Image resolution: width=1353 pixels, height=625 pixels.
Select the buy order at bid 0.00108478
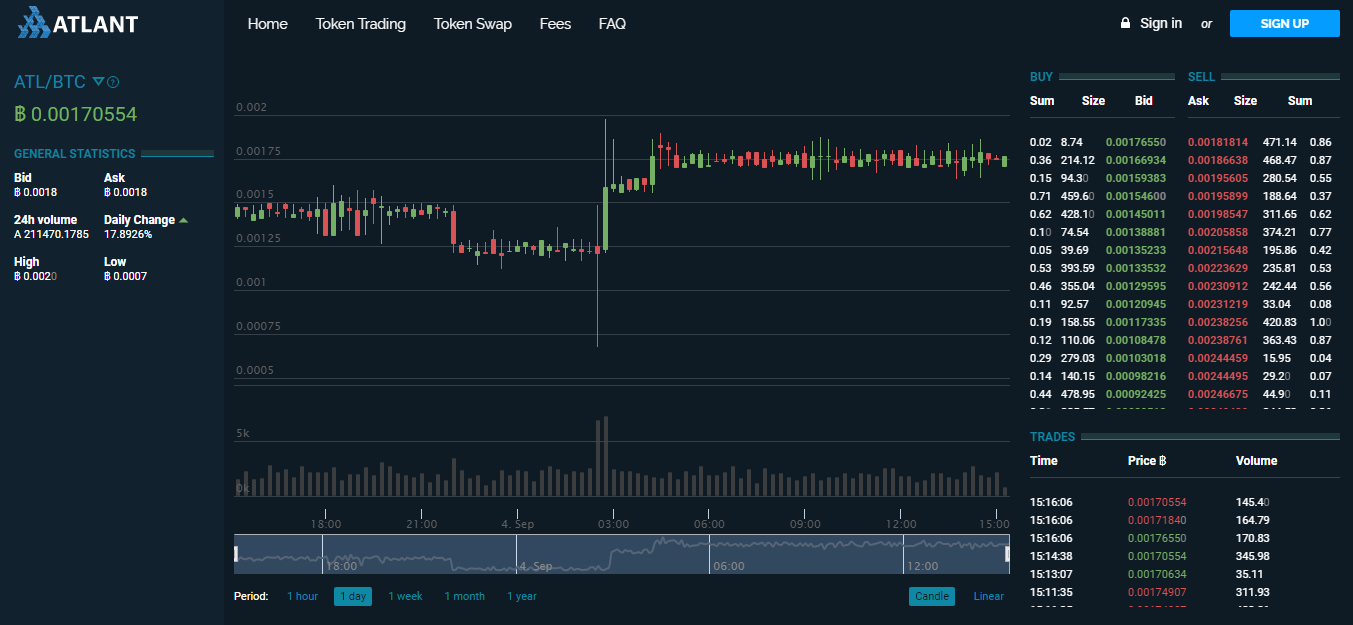pos(1101,340)
